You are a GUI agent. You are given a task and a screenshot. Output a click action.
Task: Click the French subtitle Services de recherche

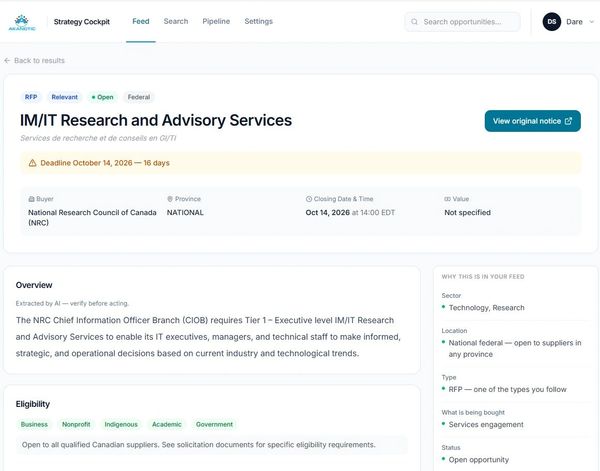(x=98, y=138)
